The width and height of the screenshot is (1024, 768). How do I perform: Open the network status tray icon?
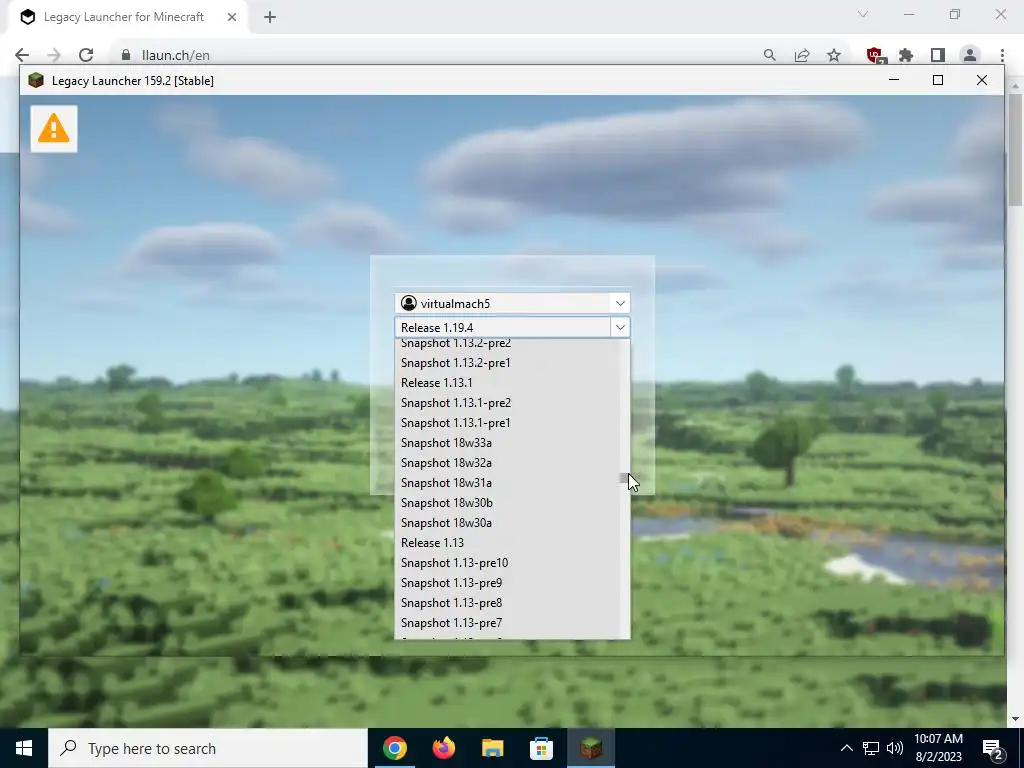click(x=871, y=748)
